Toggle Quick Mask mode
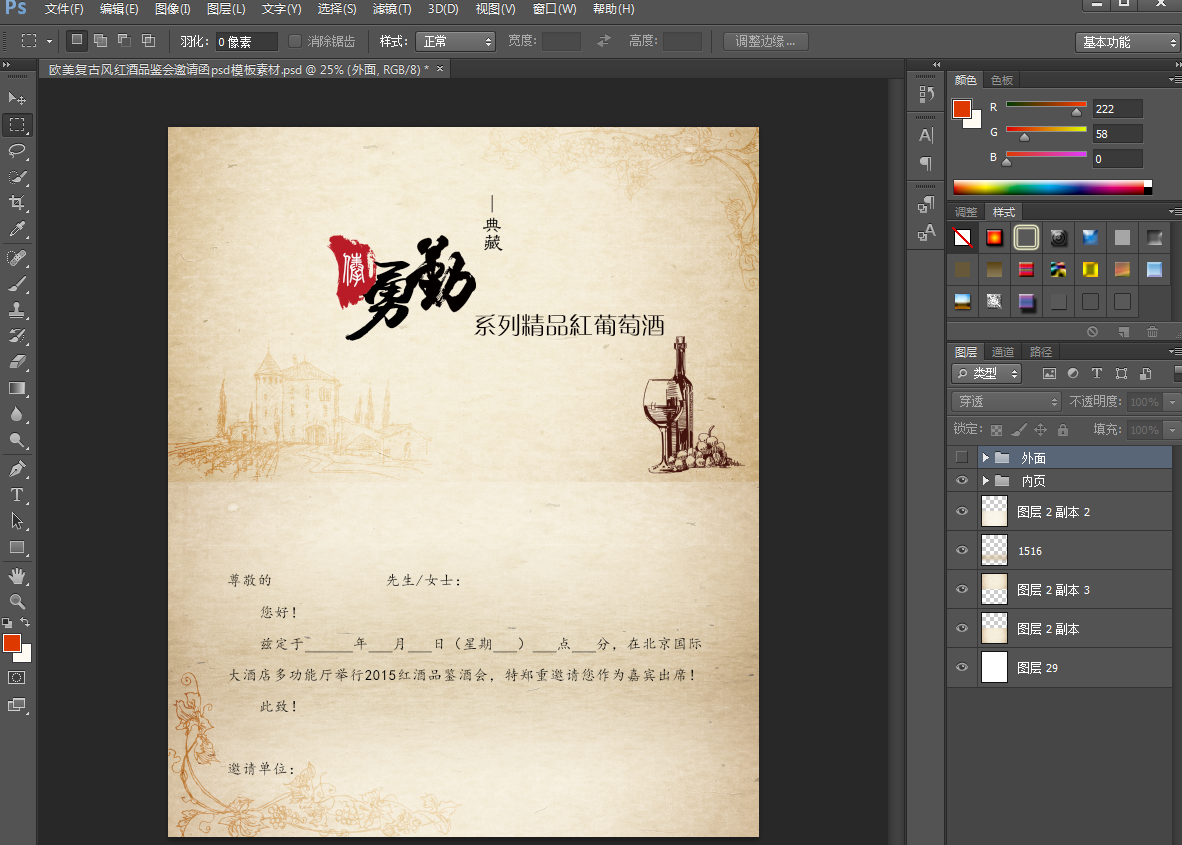Screen dimensions: 1182x845 point(17,678)
